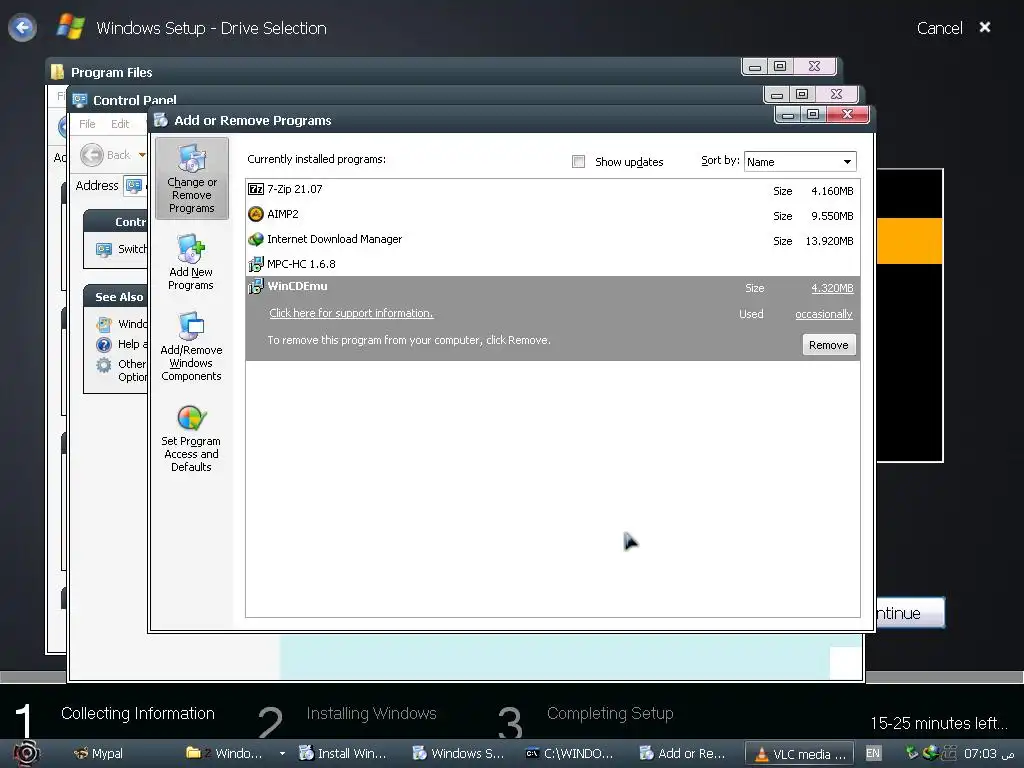This screenshot has width=1024, height=768.
Task: Switch to the Windo... folder taskbar group
Action: click(x=225, y=754)
